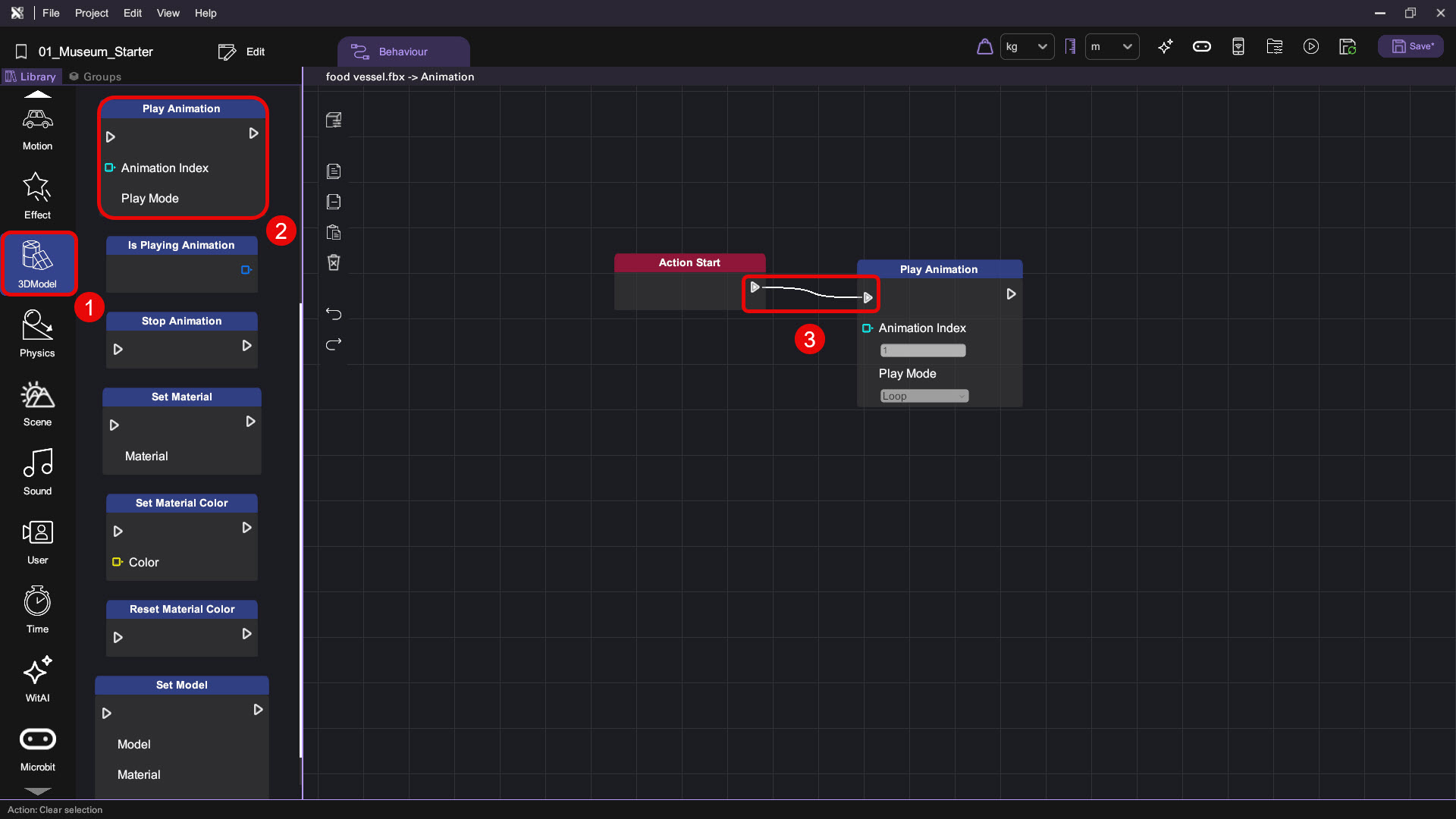Open the m length unit dropdown
The width and height of the screenshot is (1456, 819).
coord(1112,47)
